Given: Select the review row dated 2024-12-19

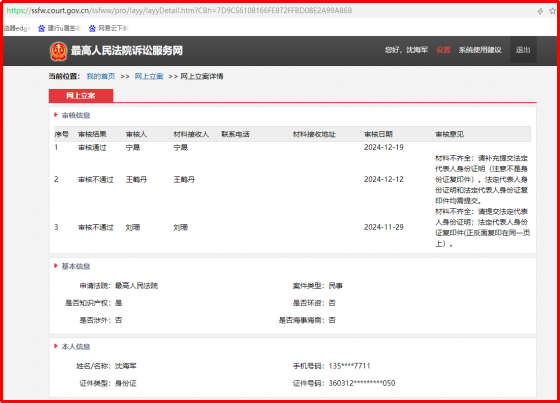Looking at the screenshot, I should pos(292,148).
